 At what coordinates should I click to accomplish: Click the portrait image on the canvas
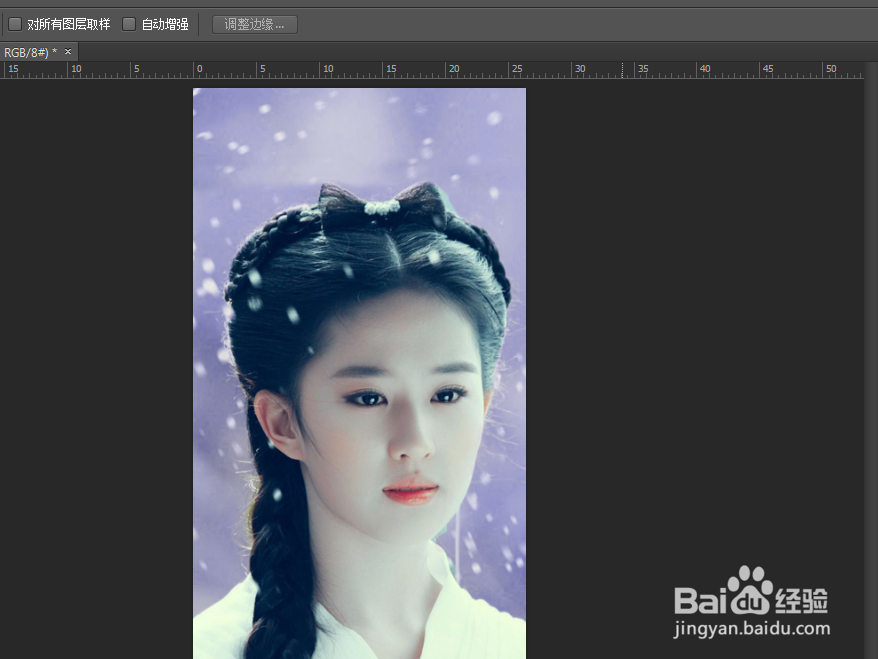point(359,373)
